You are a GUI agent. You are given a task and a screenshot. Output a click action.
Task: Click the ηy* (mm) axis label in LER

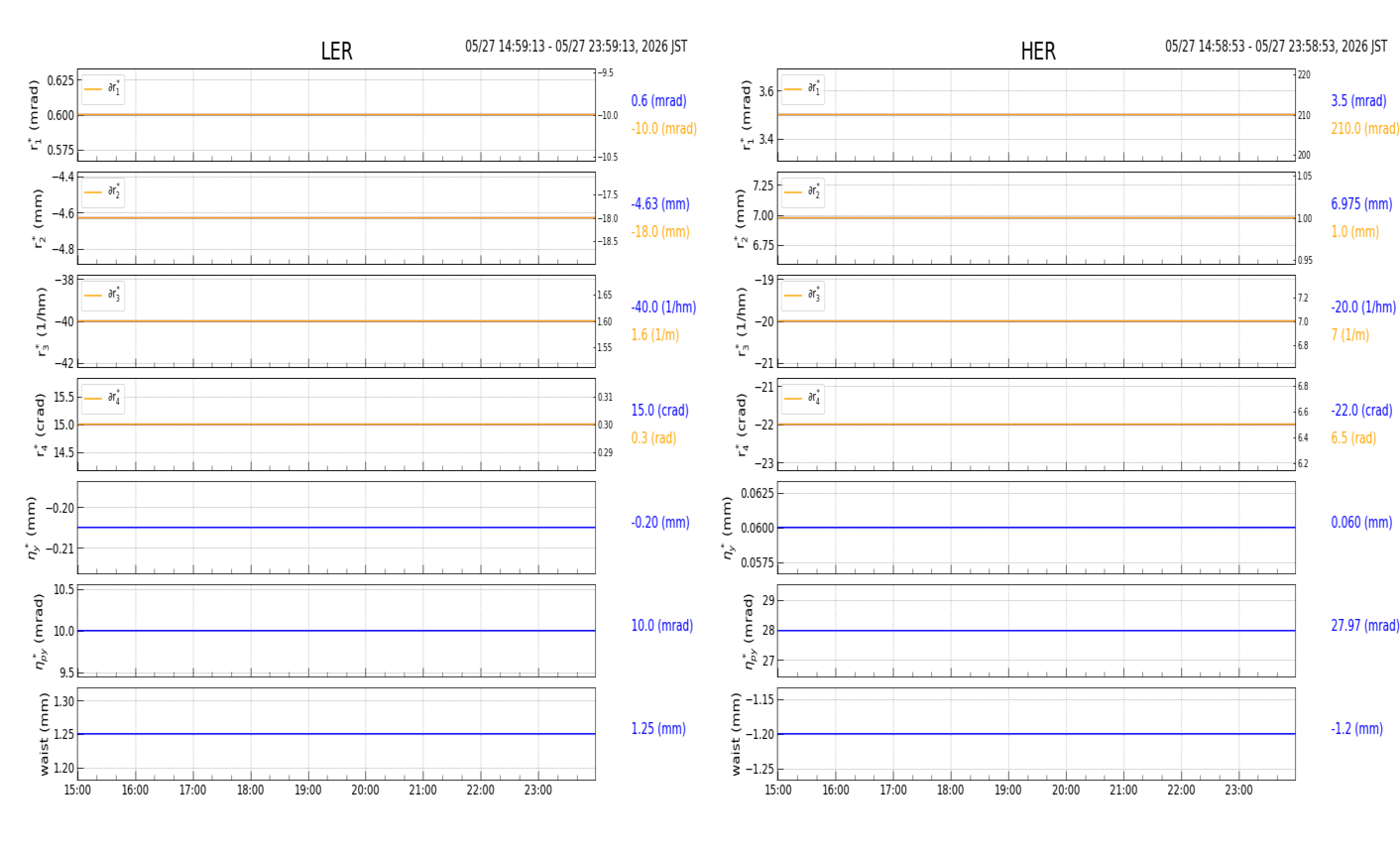point(33,528)
